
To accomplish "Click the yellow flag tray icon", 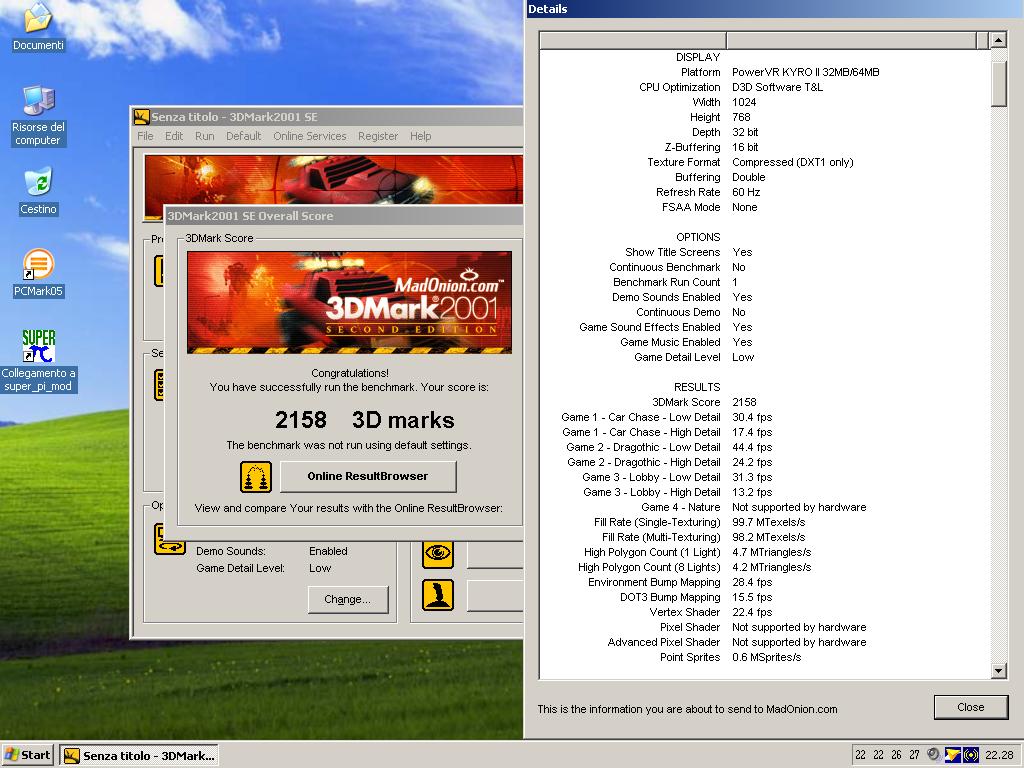I will [952, 756].
